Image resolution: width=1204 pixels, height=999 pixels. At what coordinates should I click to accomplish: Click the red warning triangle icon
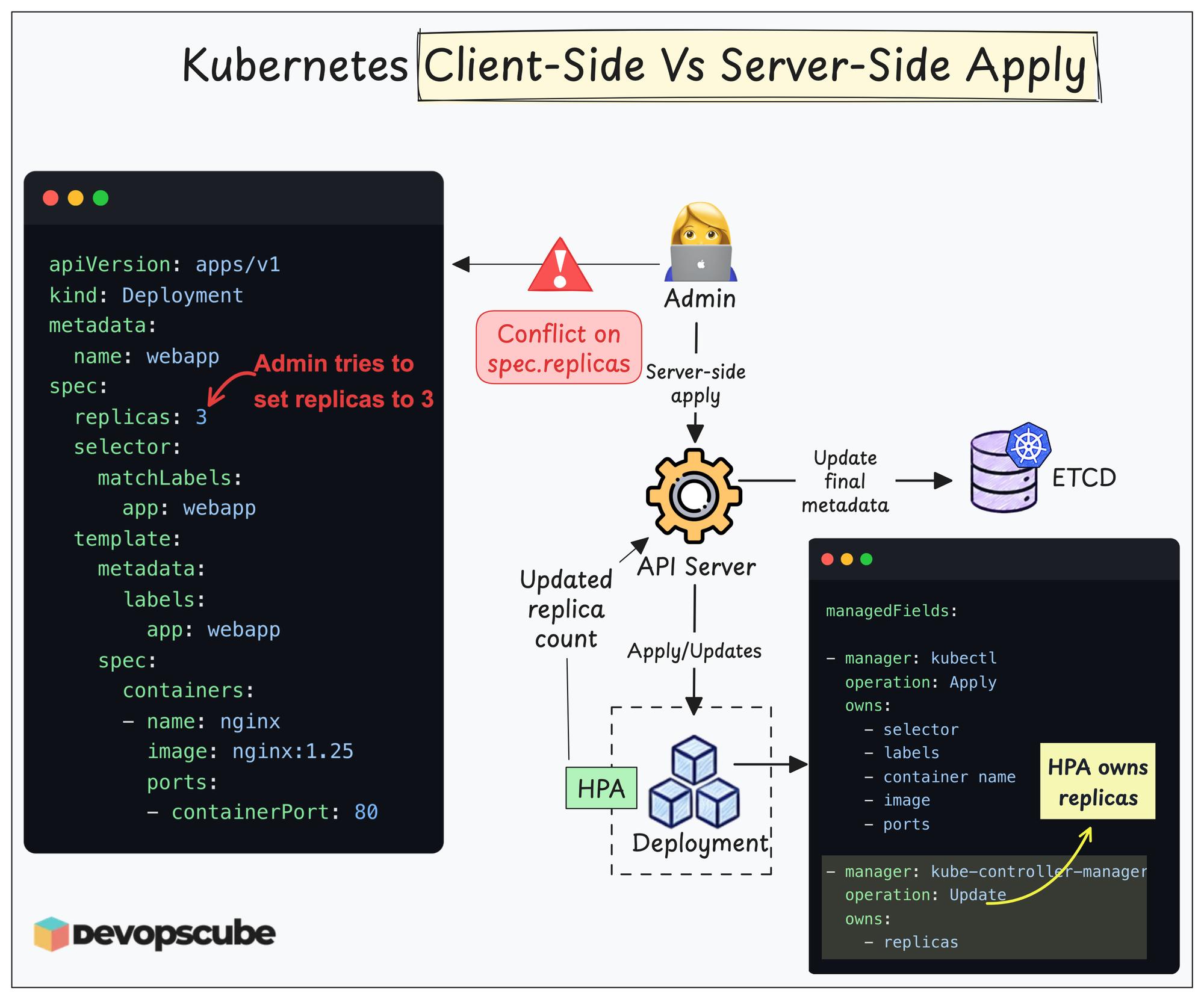point(560,265)
